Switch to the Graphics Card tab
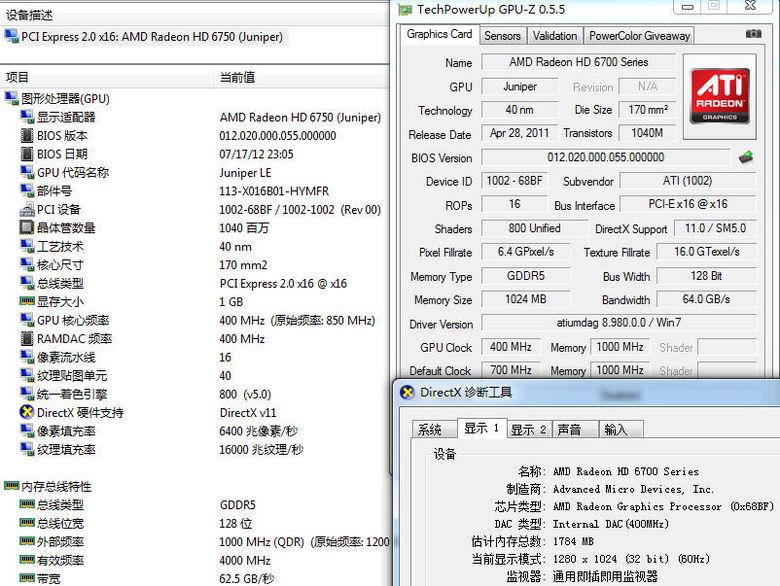 (439, 34)
